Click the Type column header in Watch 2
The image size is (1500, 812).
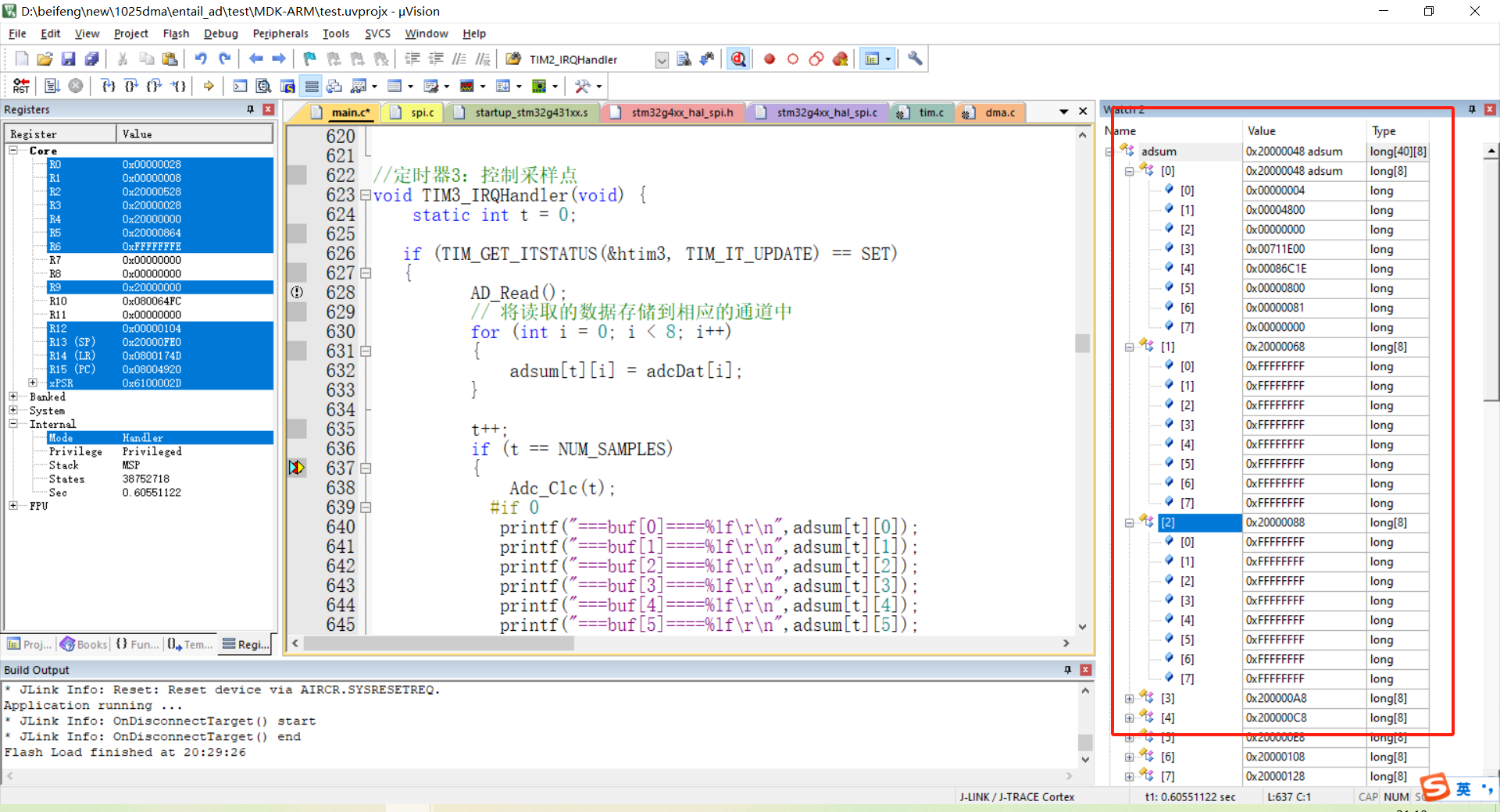[x=1398, y=131]
